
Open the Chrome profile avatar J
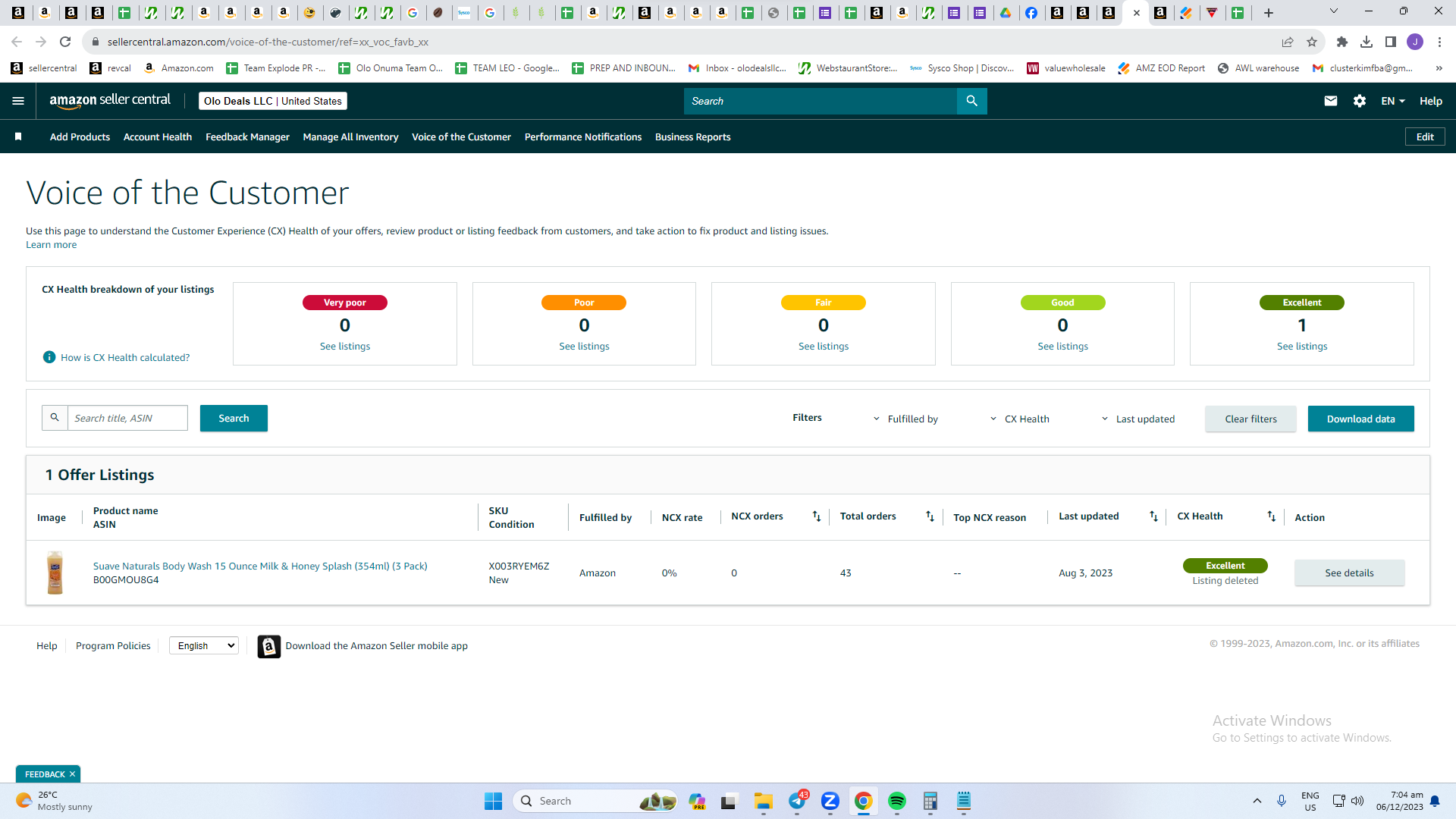click(1415, 42)
